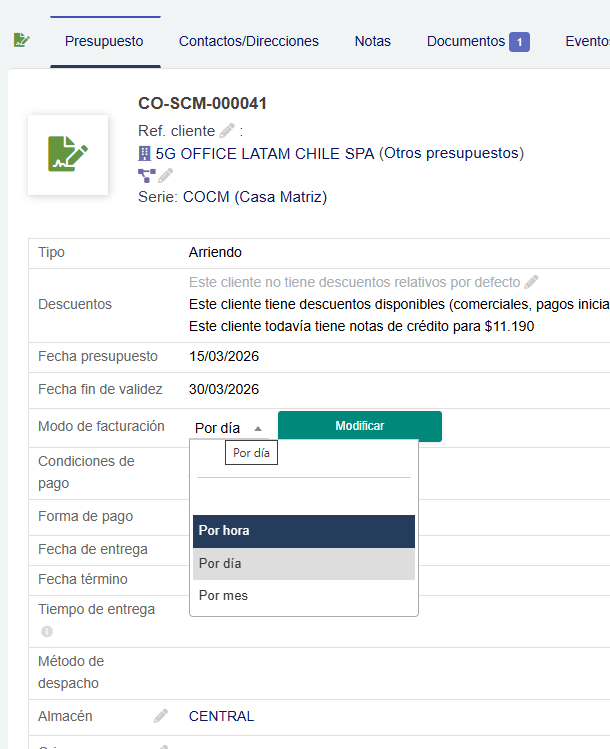Image resolution: width=610 pixels, height=749 pixels.
Task: Click the large green proposal thumbnail
Action: 68,155
